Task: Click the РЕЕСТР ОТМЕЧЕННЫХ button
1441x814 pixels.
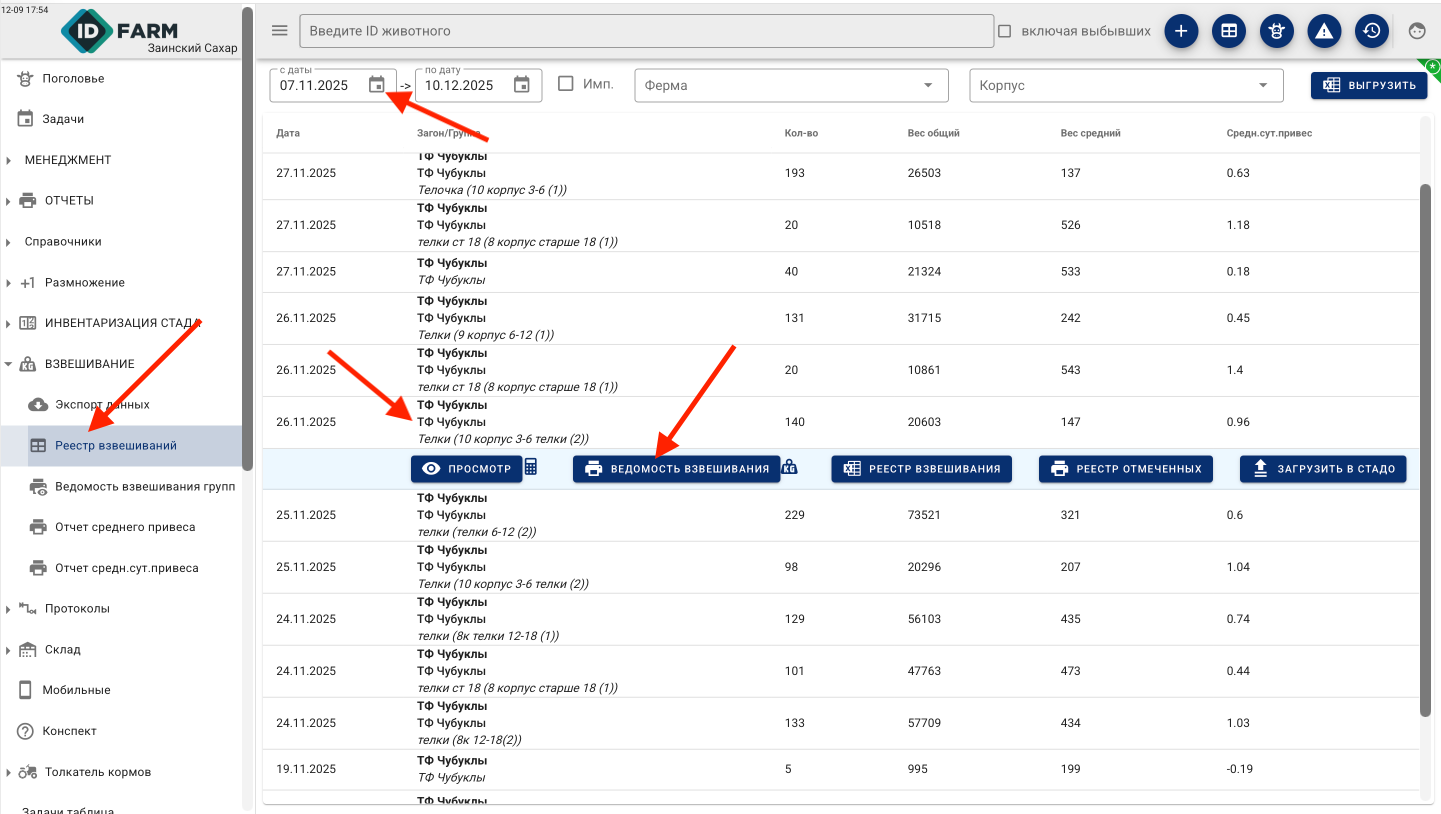Action: pos(1126,468)
